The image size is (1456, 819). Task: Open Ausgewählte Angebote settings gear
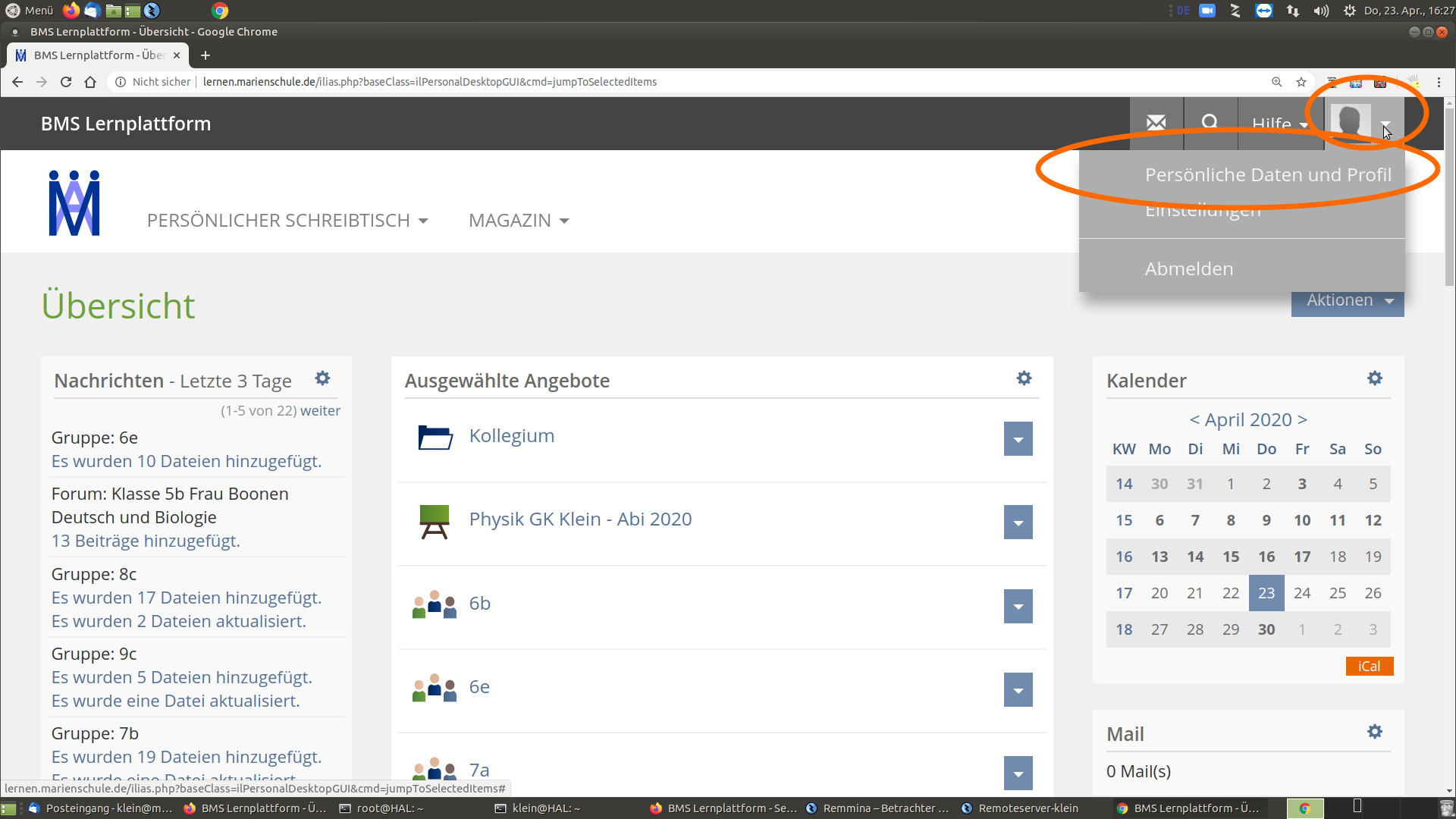(1024, 378)
